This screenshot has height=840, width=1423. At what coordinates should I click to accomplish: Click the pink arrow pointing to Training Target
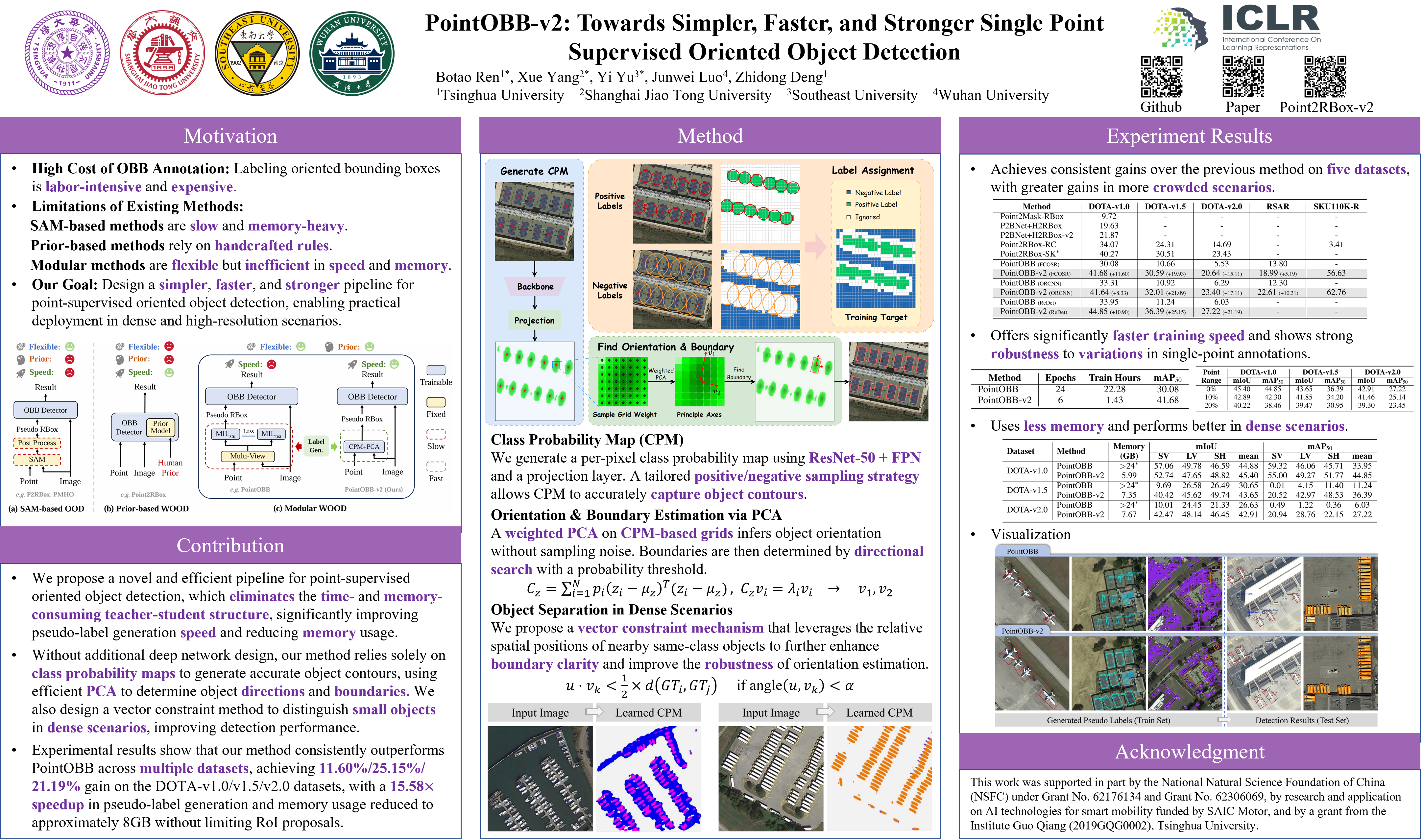point(816,246)
